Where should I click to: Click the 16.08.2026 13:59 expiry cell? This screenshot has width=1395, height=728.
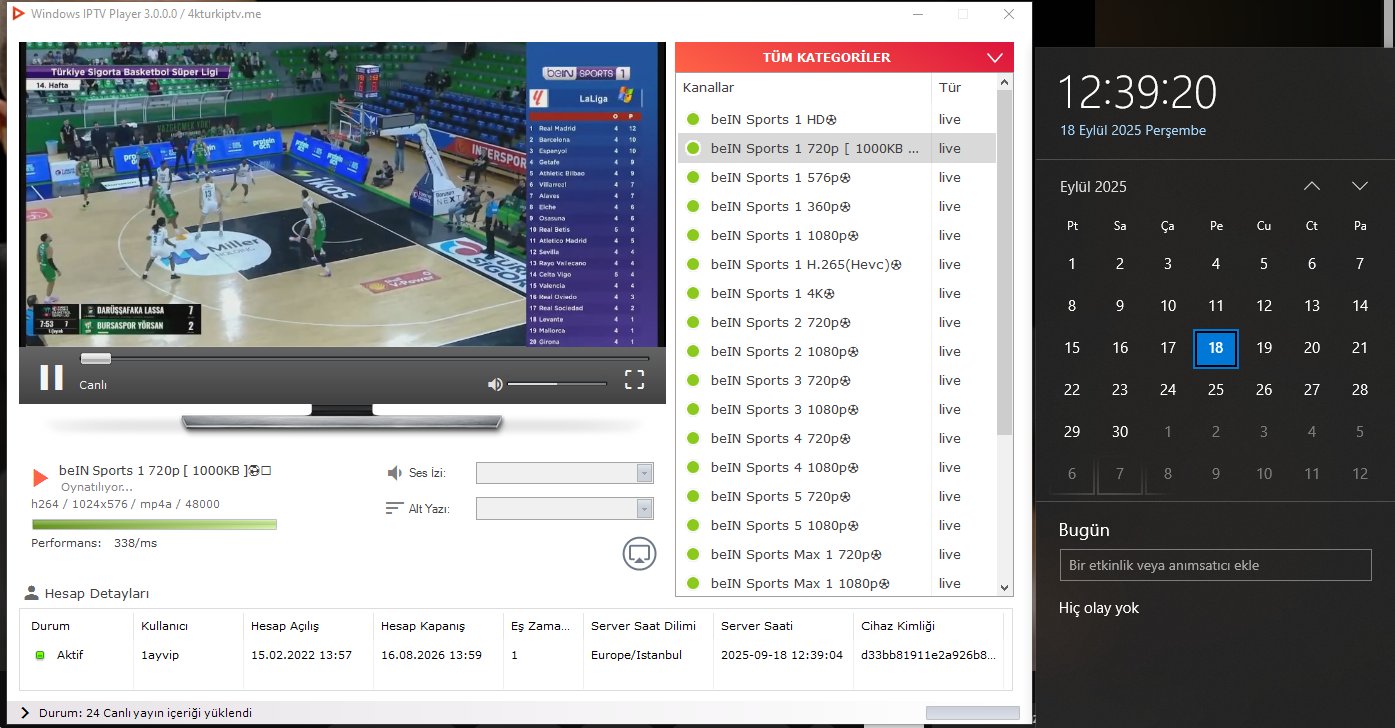click(431, 655)
